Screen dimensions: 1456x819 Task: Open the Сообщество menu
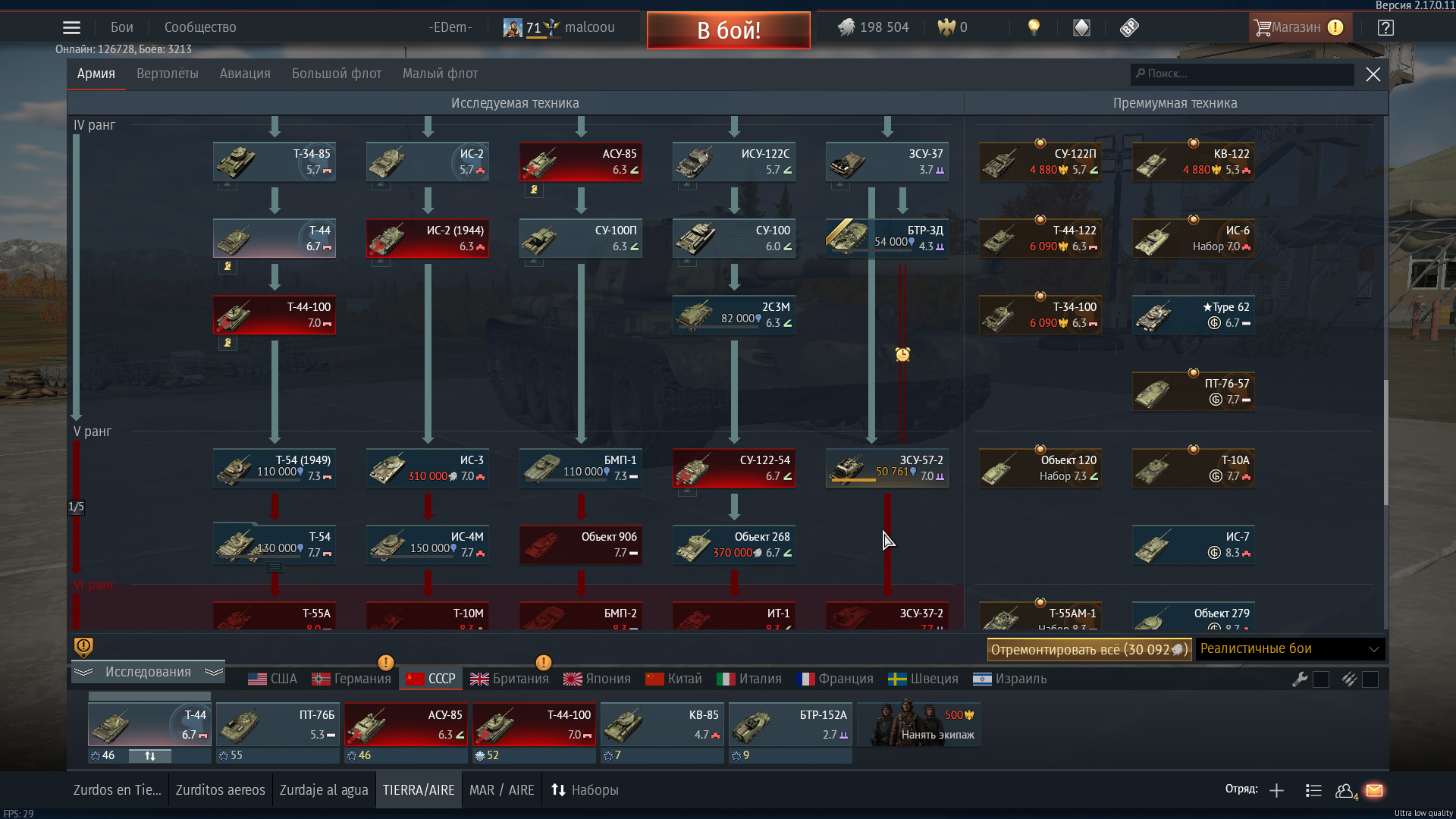(x=200, y=27)
